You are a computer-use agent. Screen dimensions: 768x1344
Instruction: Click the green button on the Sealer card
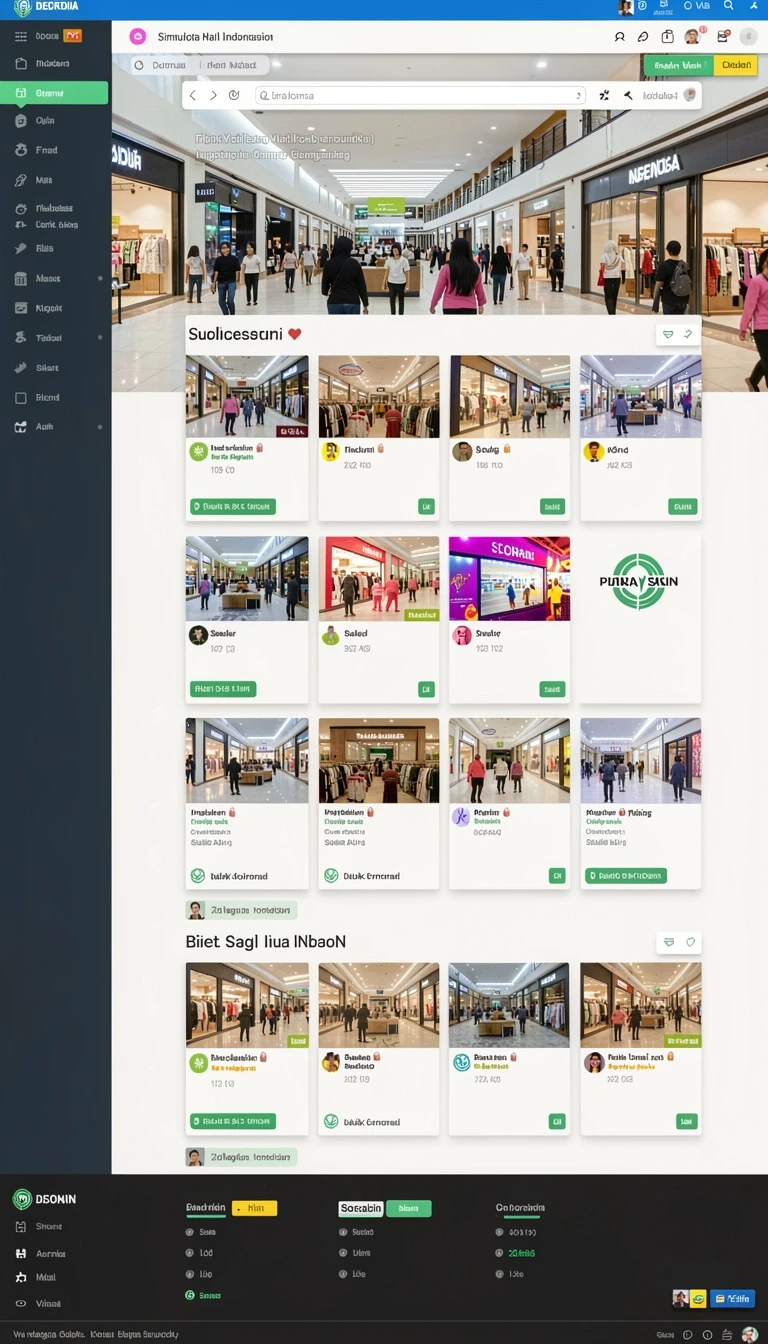tap(223, 689)
